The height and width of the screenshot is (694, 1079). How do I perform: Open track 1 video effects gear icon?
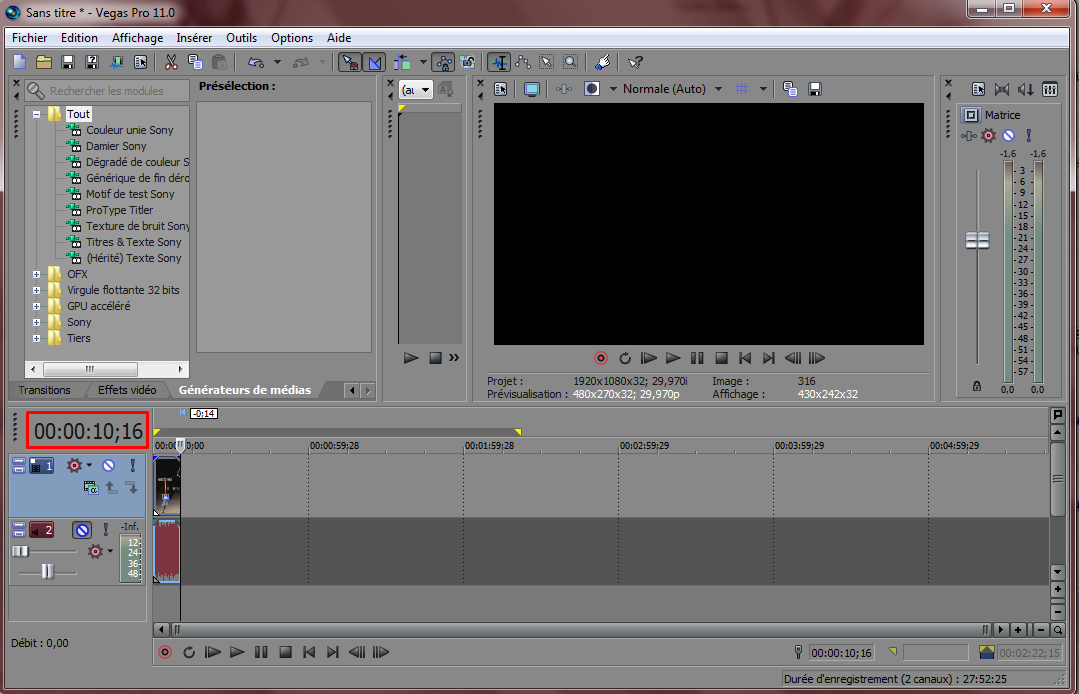click(74, 466)
